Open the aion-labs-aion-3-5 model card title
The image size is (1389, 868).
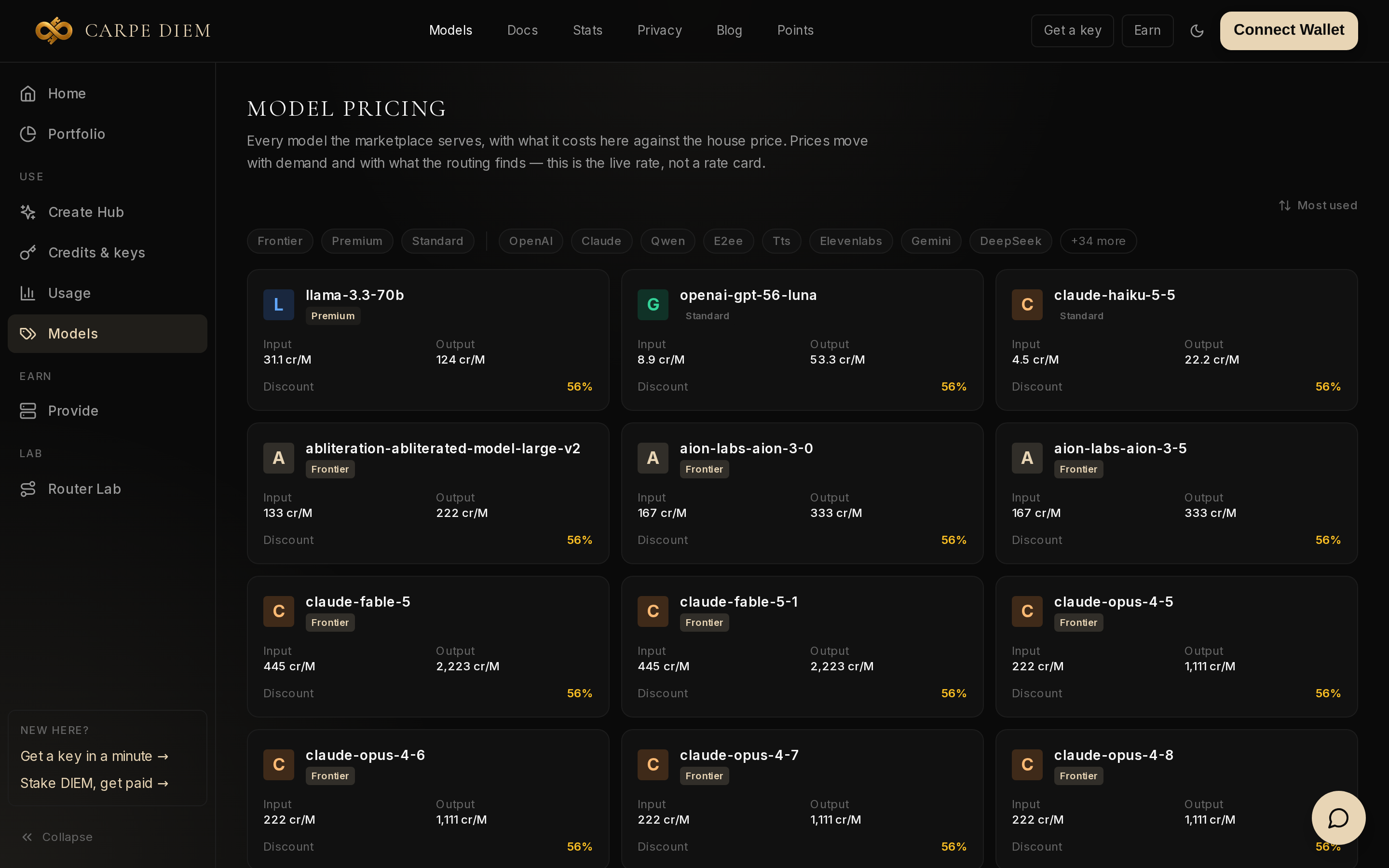pos(1120,448)
